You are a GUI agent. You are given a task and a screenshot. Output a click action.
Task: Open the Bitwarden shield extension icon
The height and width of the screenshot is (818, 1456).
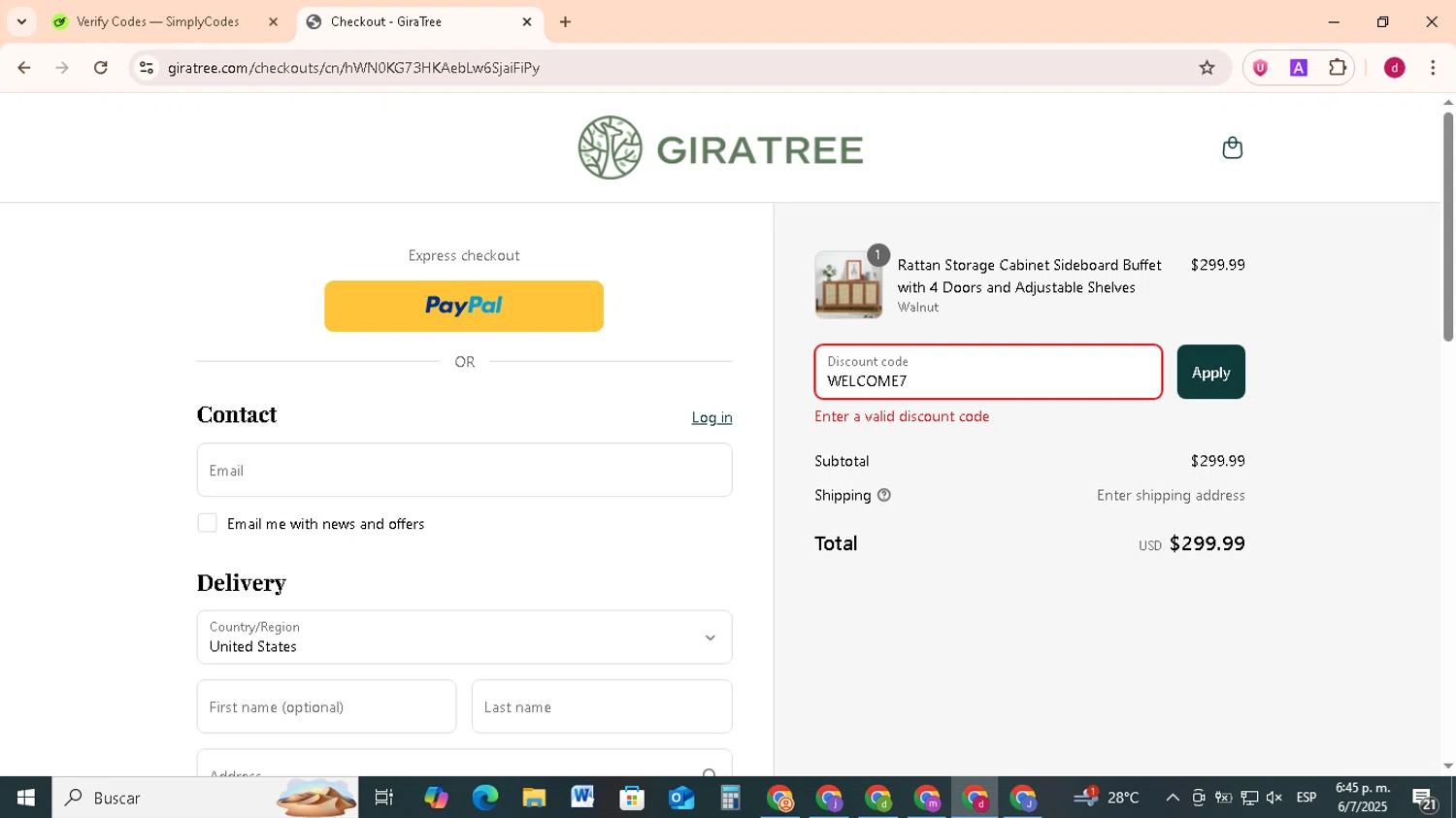[1260, 68]
